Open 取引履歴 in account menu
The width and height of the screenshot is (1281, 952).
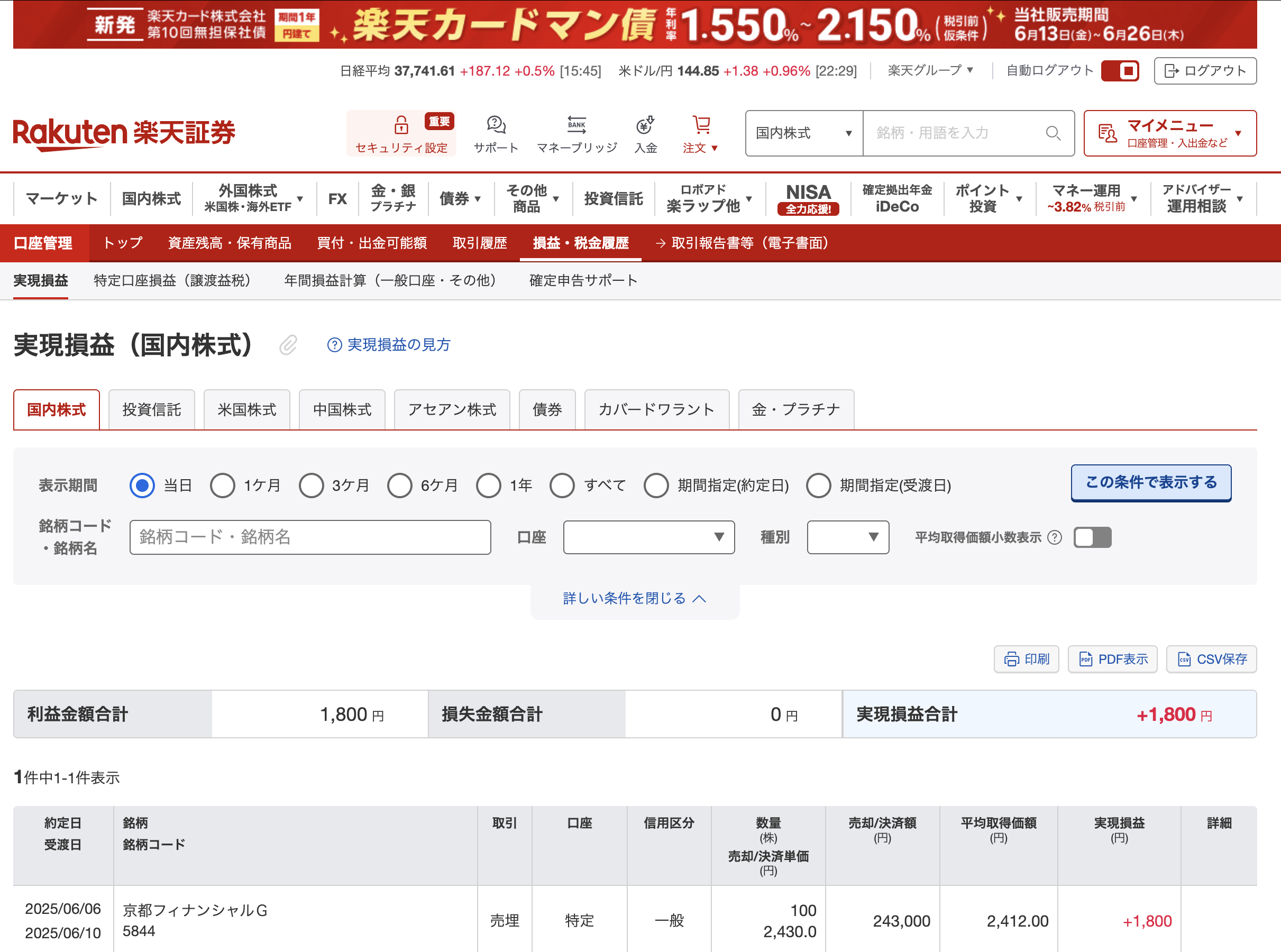[480, 243]
